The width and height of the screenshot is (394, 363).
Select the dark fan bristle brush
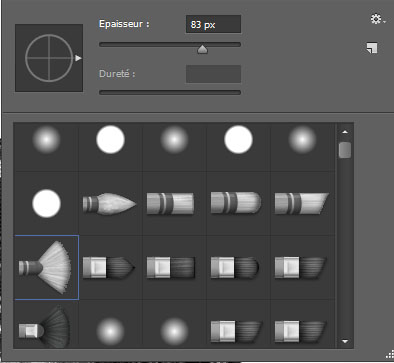[44, 328]
